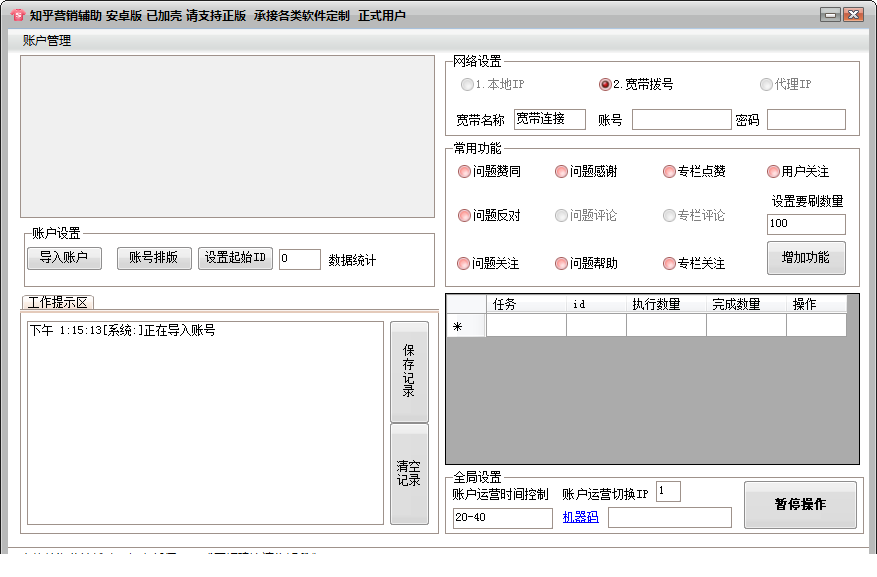Click the 清空记录 button
The width and height of the screenshot is (877, 577).
tap(409, 474)
